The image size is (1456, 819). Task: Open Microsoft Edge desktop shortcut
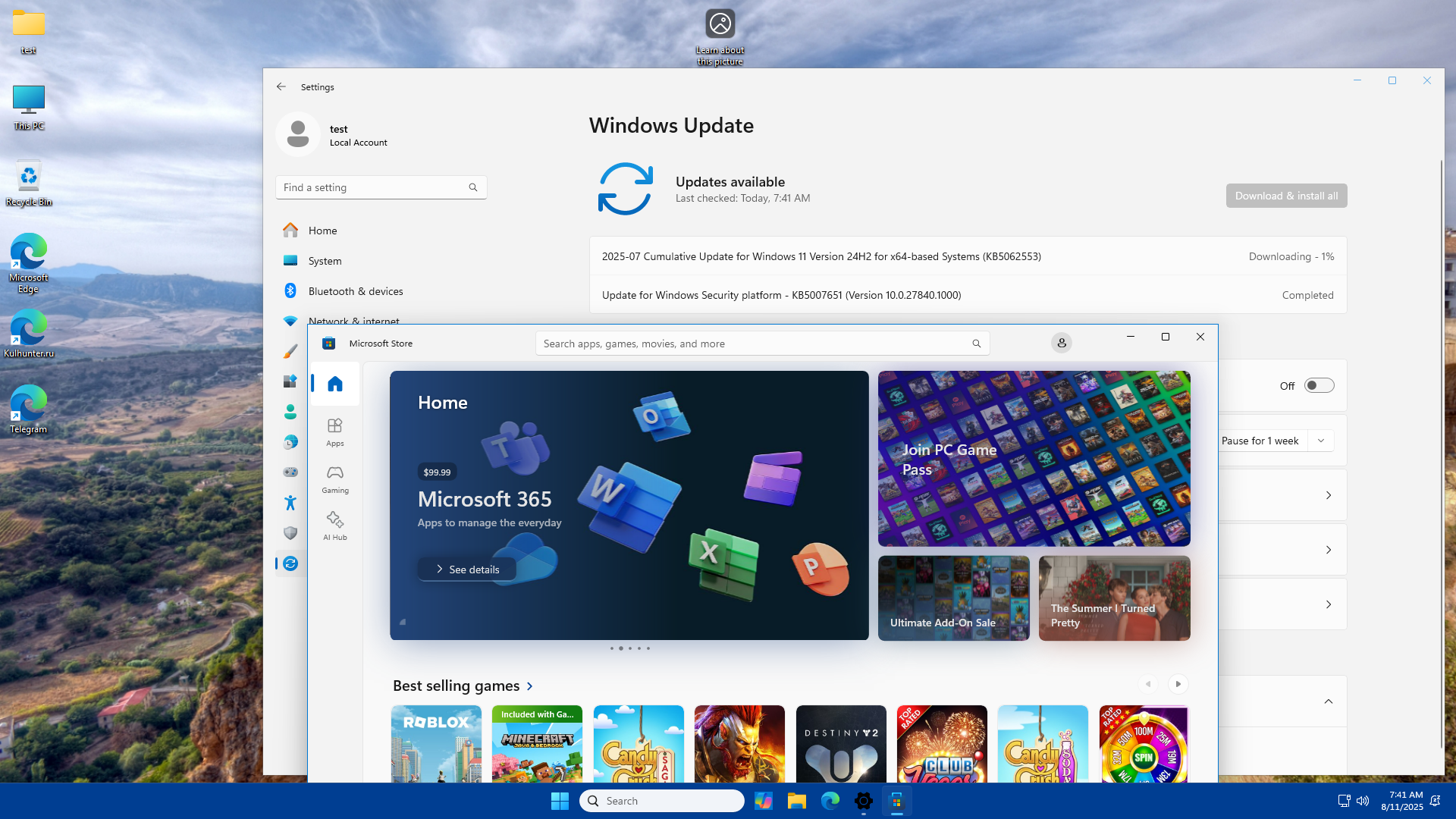tap(29, 263)
